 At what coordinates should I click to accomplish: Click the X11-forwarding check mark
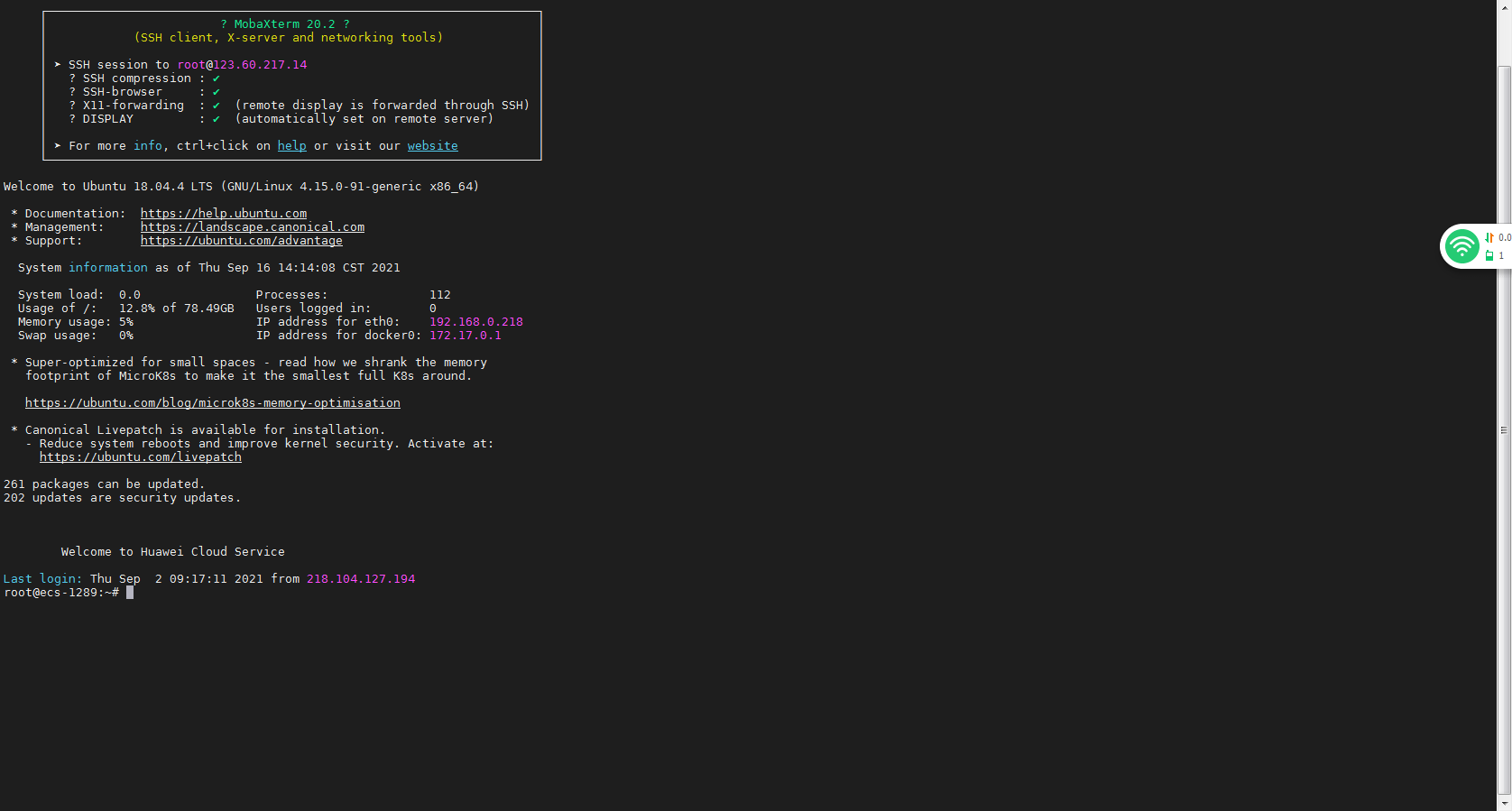[217, 106]
